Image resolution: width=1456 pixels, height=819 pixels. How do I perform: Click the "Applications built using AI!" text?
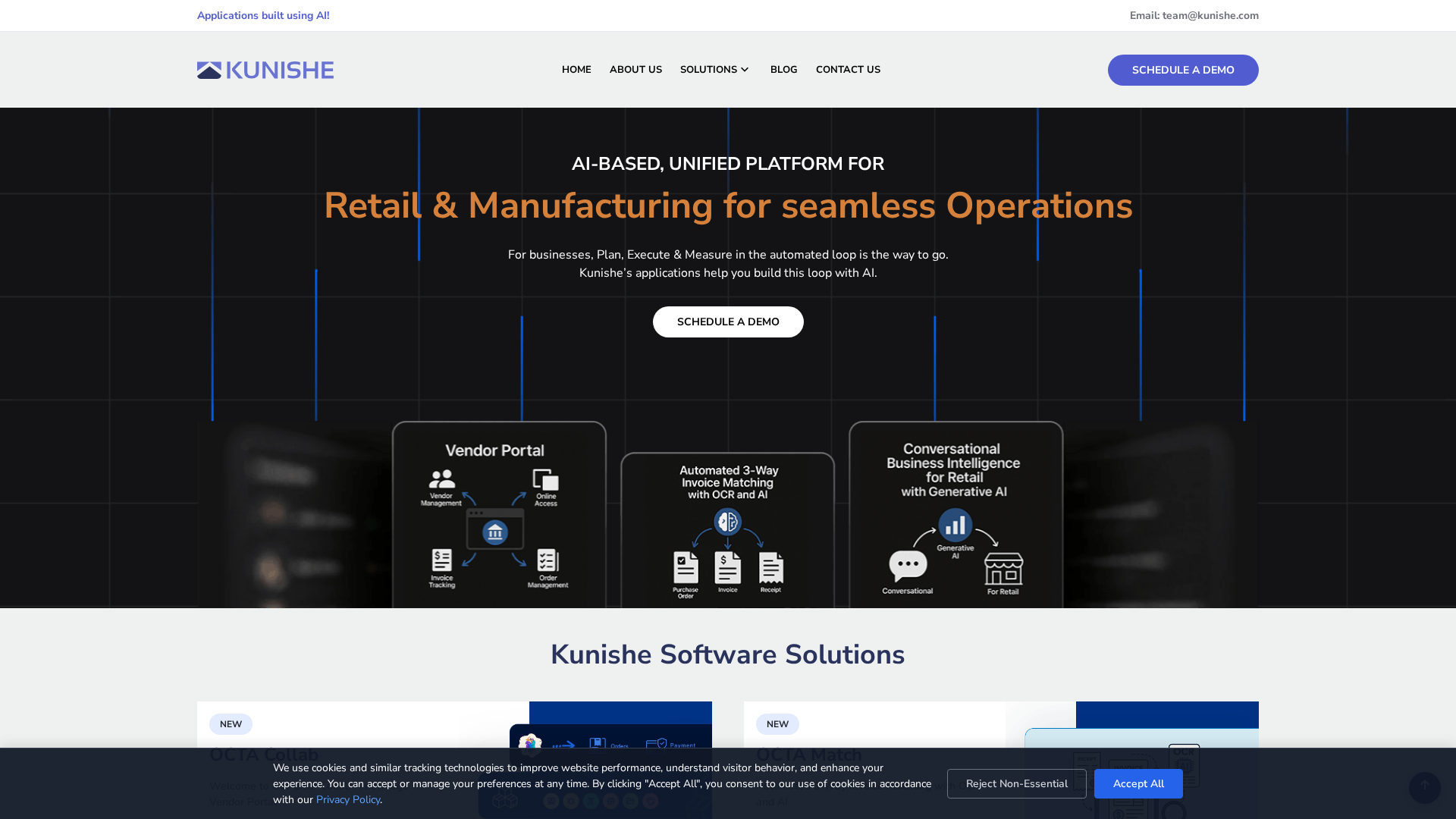[263, 15]
